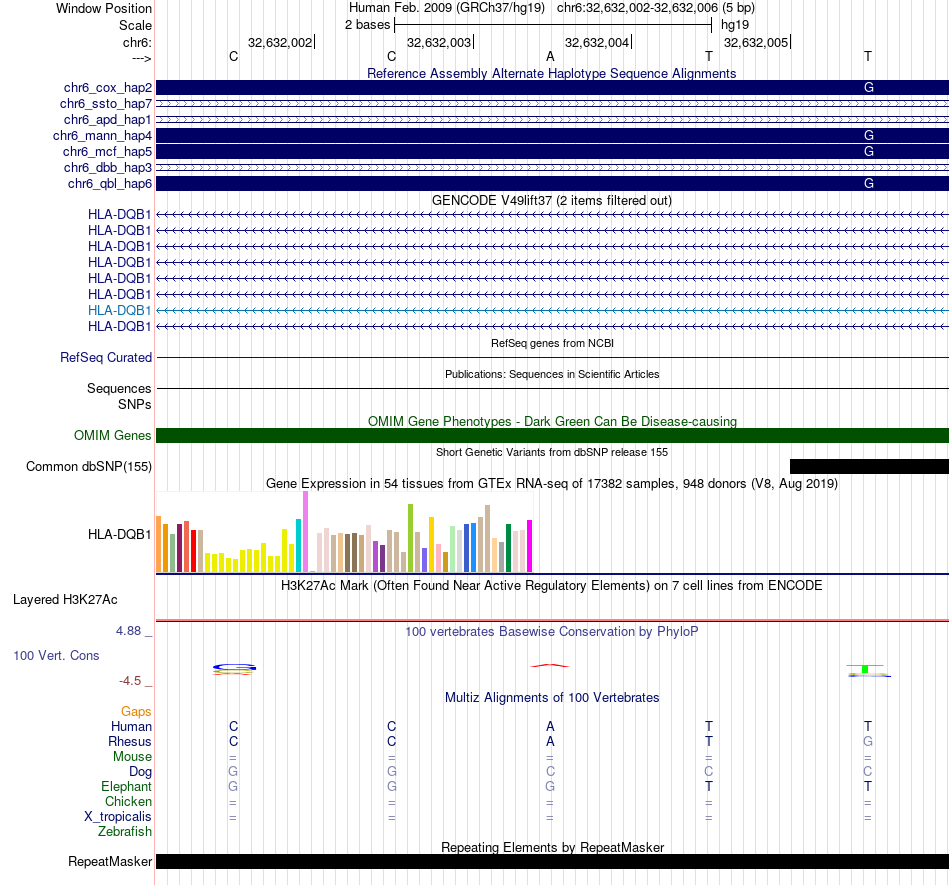
Task: Open OMIM Gene Phenotypes track title
Action: pos(552,422)
